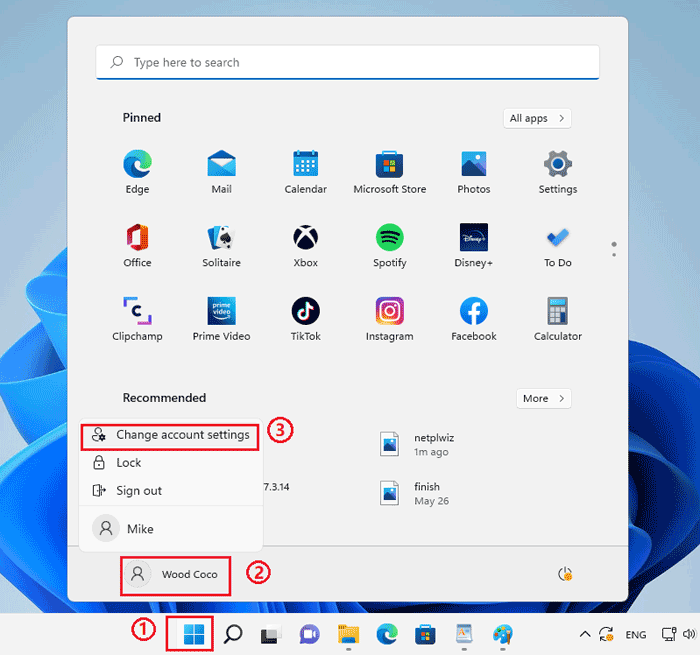Screen dimensions: 700x655
Task: Choose Lock from the account menu
Action: tap(170, 463)
